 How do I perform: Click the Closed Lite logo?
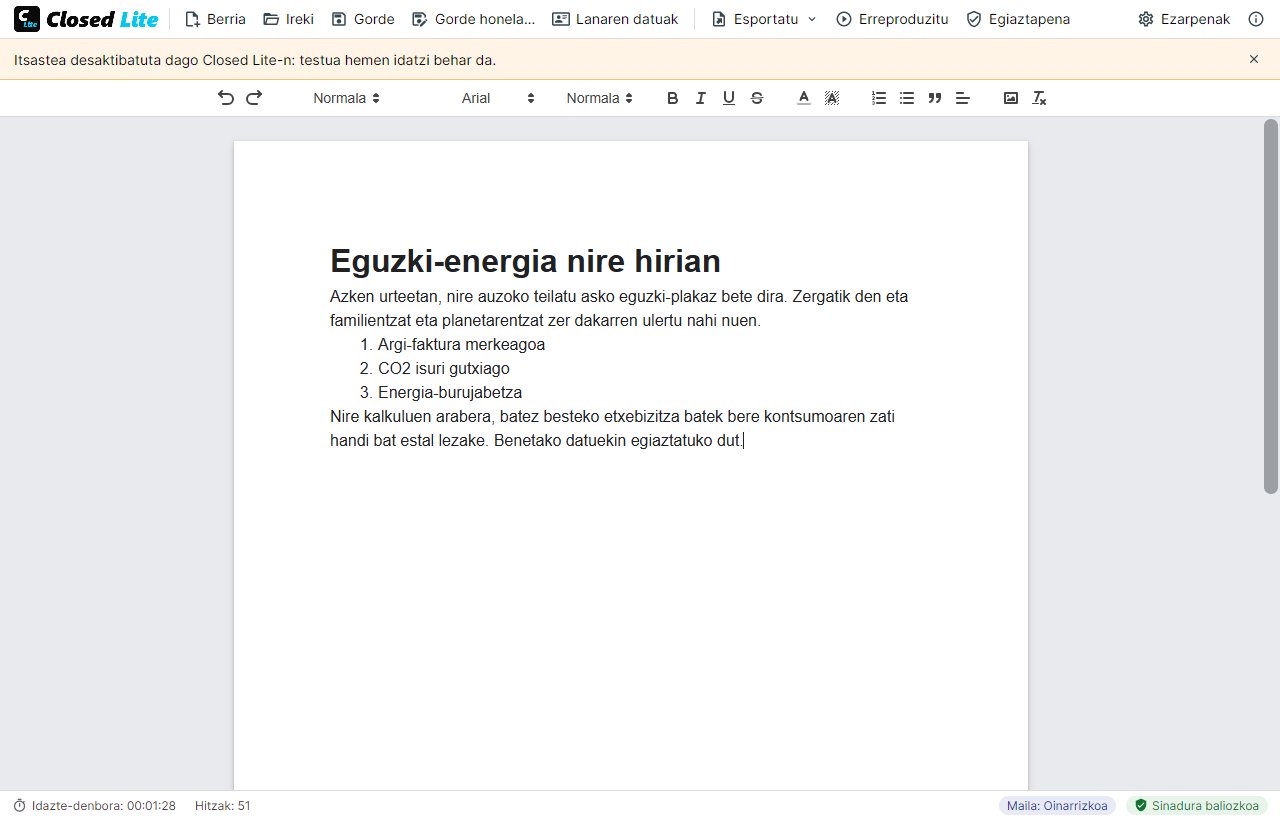[86, 19]
